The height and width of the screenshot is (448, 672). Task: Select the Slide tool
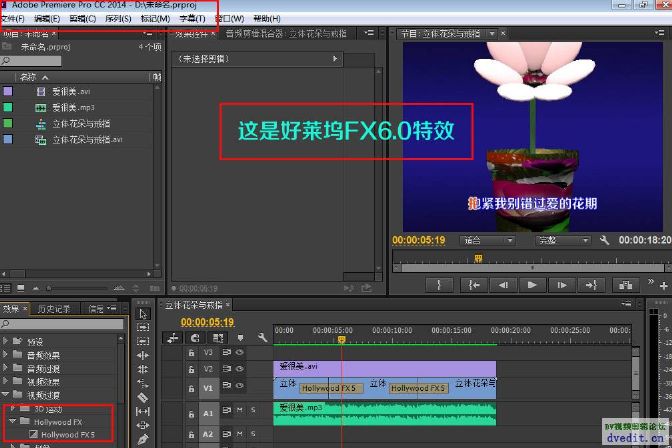click(143, 425)
